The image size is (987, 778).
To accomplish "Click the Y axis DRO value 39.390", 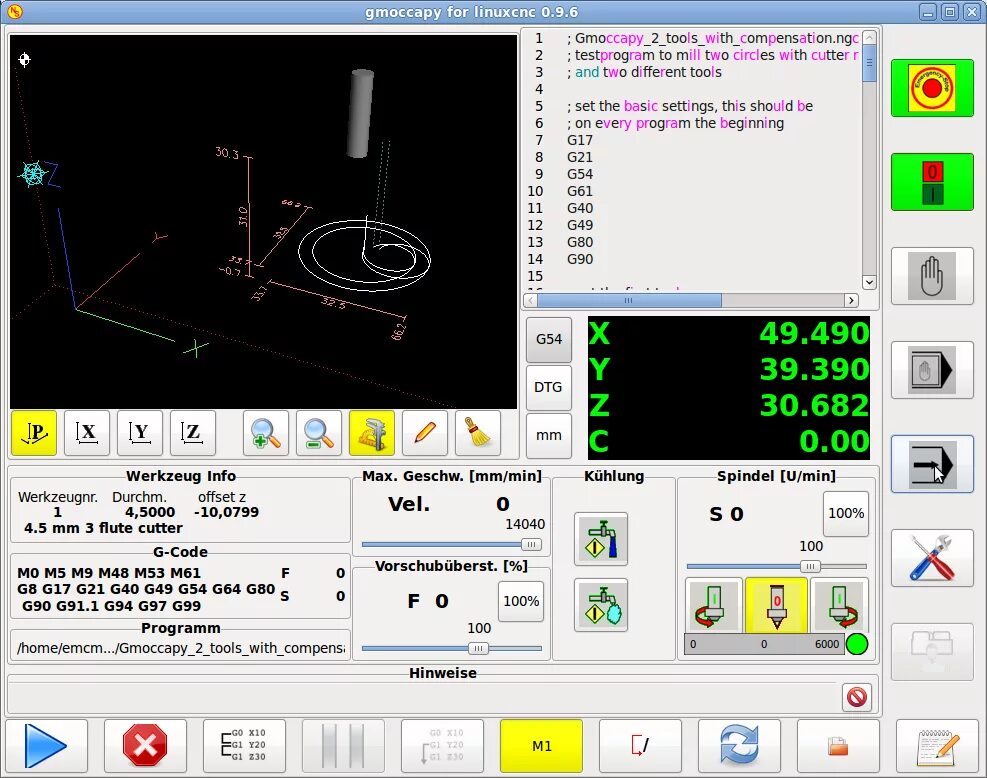I will click(x=814, y=369).
